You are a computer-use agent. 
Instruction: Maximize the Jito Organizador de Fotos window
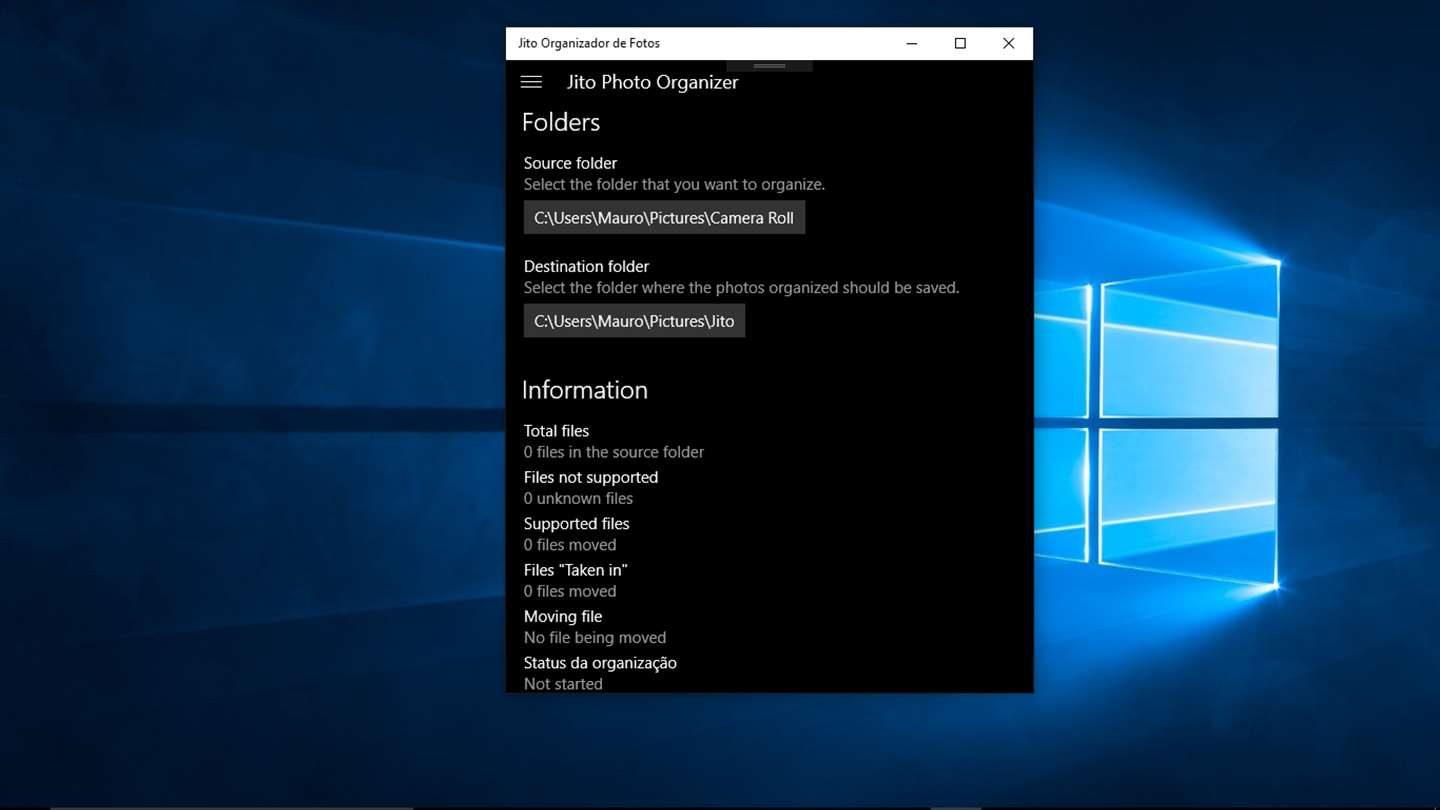(960, 43)
